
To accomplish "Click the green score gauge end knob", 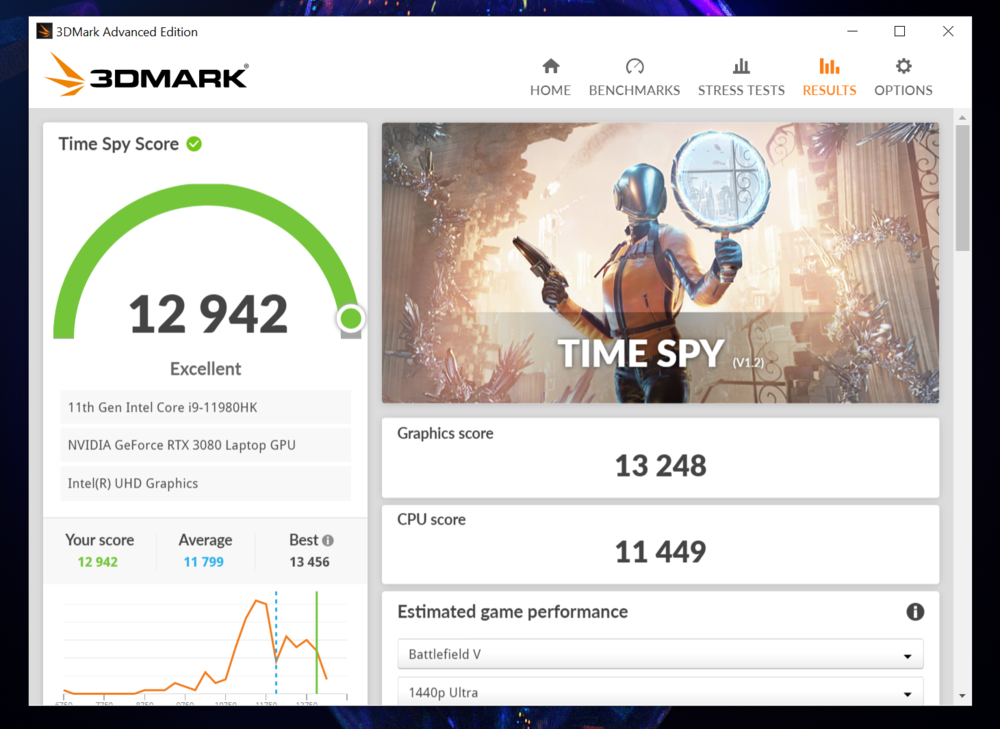I will pyautogui.click(x=350, y=319).
